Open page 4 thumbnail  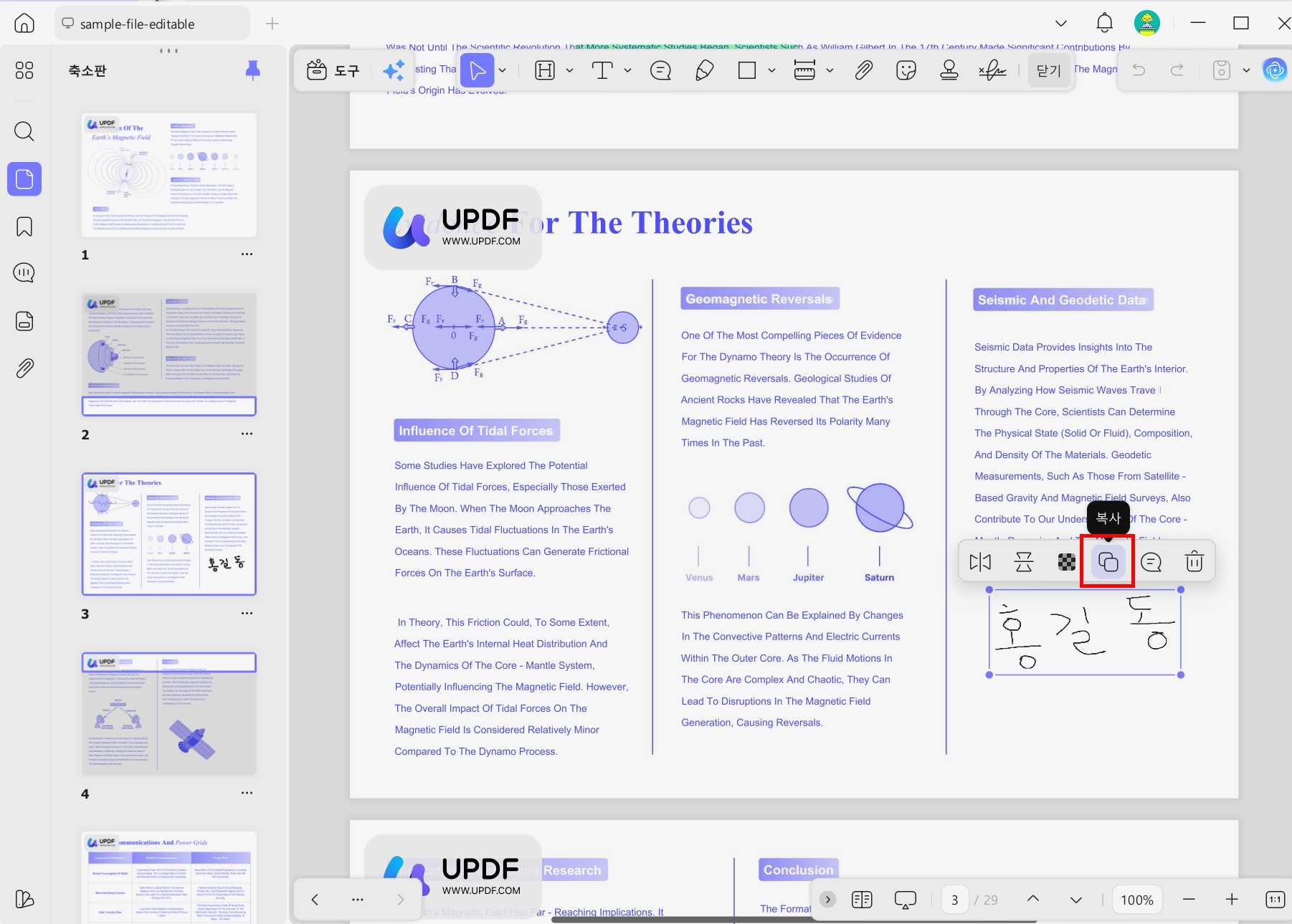coord(169,714)
